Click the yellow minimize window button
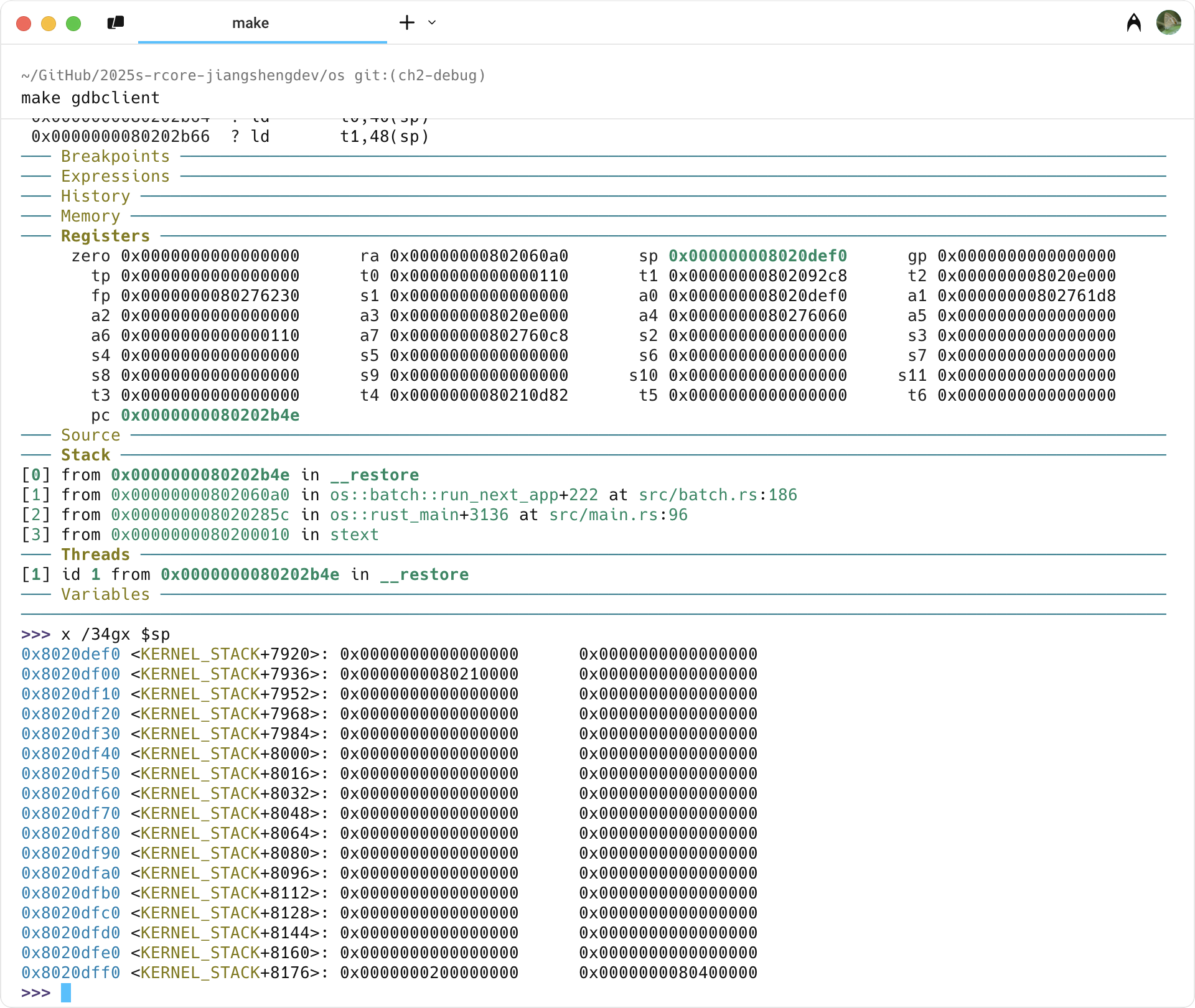 coord(49,24)
